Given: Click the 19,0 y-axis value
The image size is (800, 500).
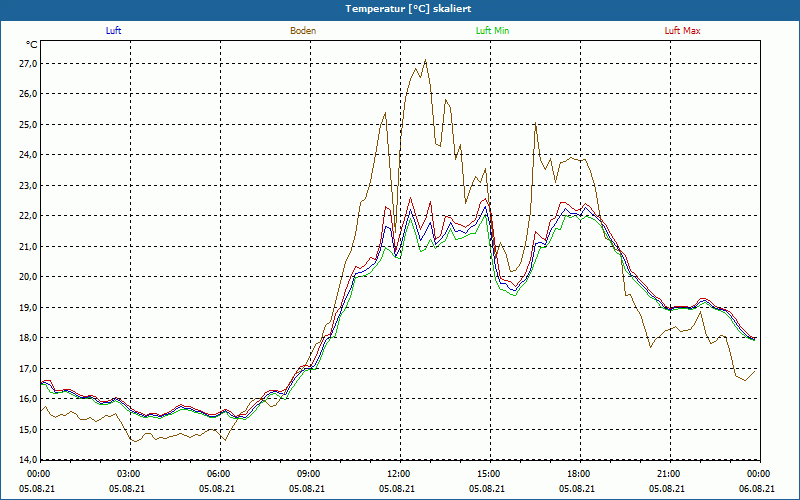Looking at the screenshot, I should [x=28, y=308].
